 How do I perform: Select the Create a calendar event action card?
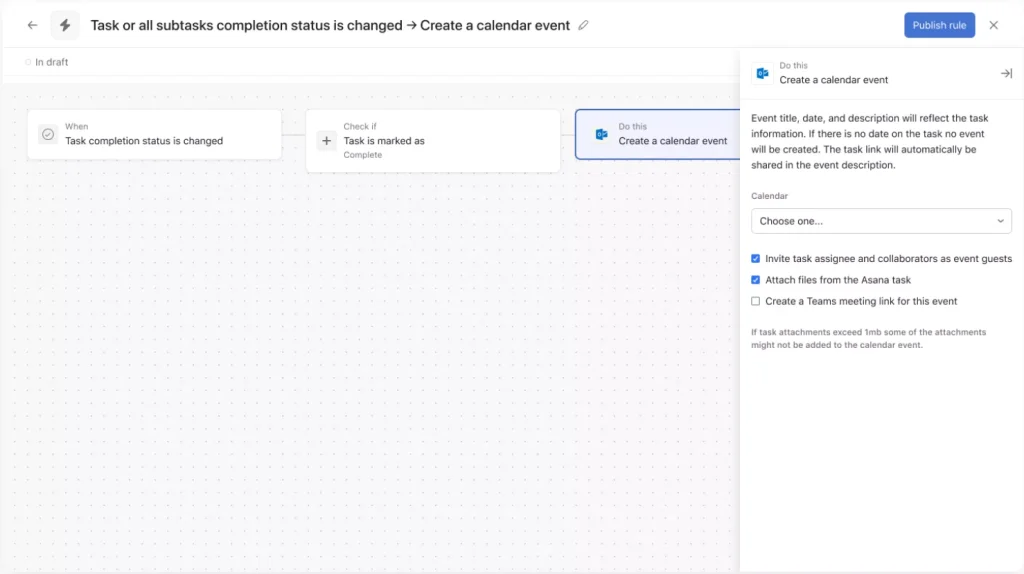(x=658, y=135)
